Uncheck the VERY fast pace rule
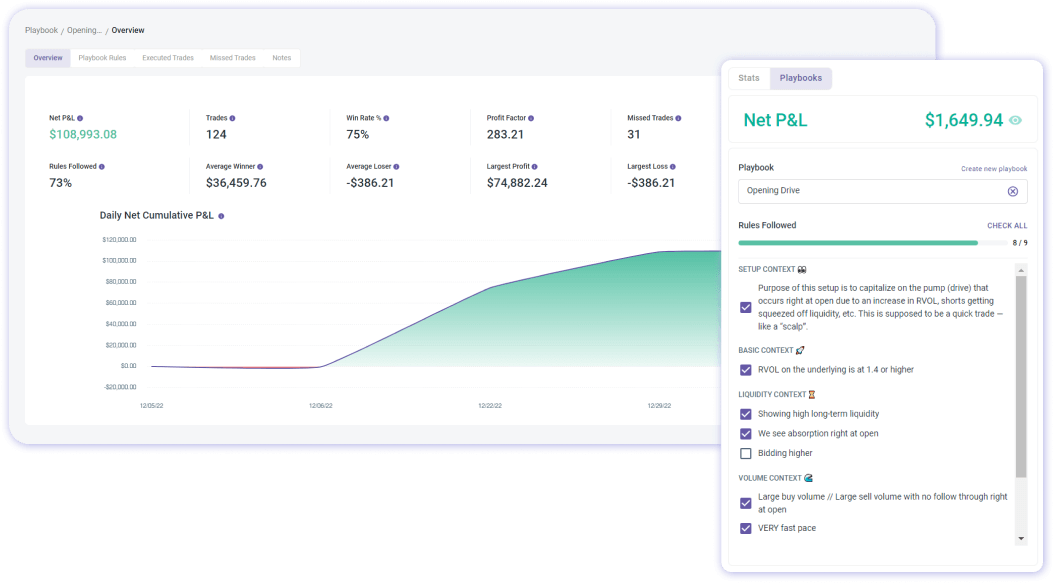1054x584 pixels. click(x=745, y=528)
